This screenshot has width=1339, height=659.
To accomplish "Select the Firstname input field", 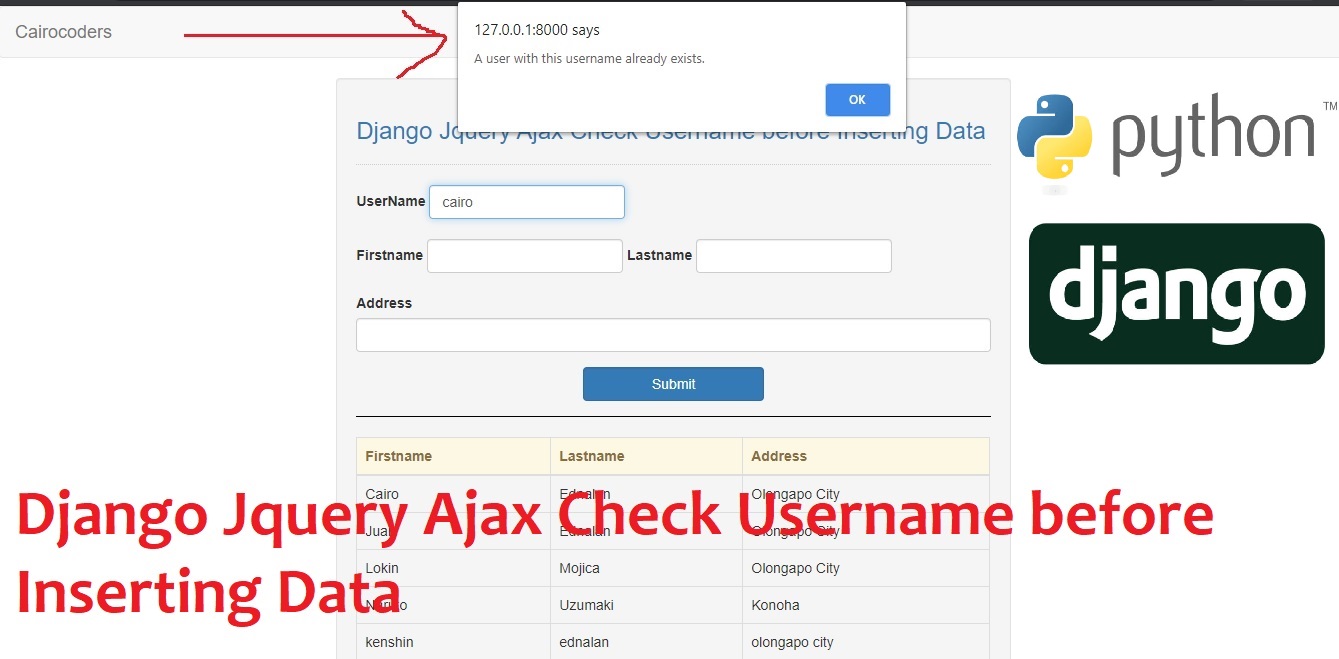I will [524, 255].
